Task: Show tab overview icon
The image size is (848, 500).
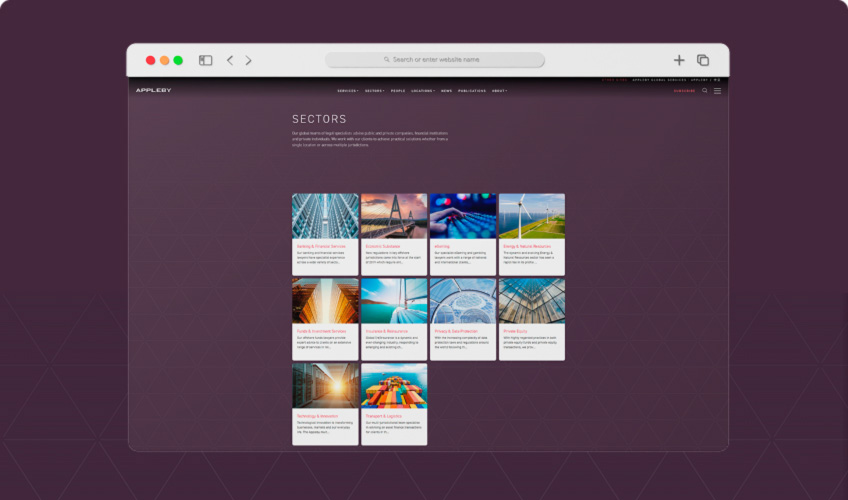Action: pos(703,60)
